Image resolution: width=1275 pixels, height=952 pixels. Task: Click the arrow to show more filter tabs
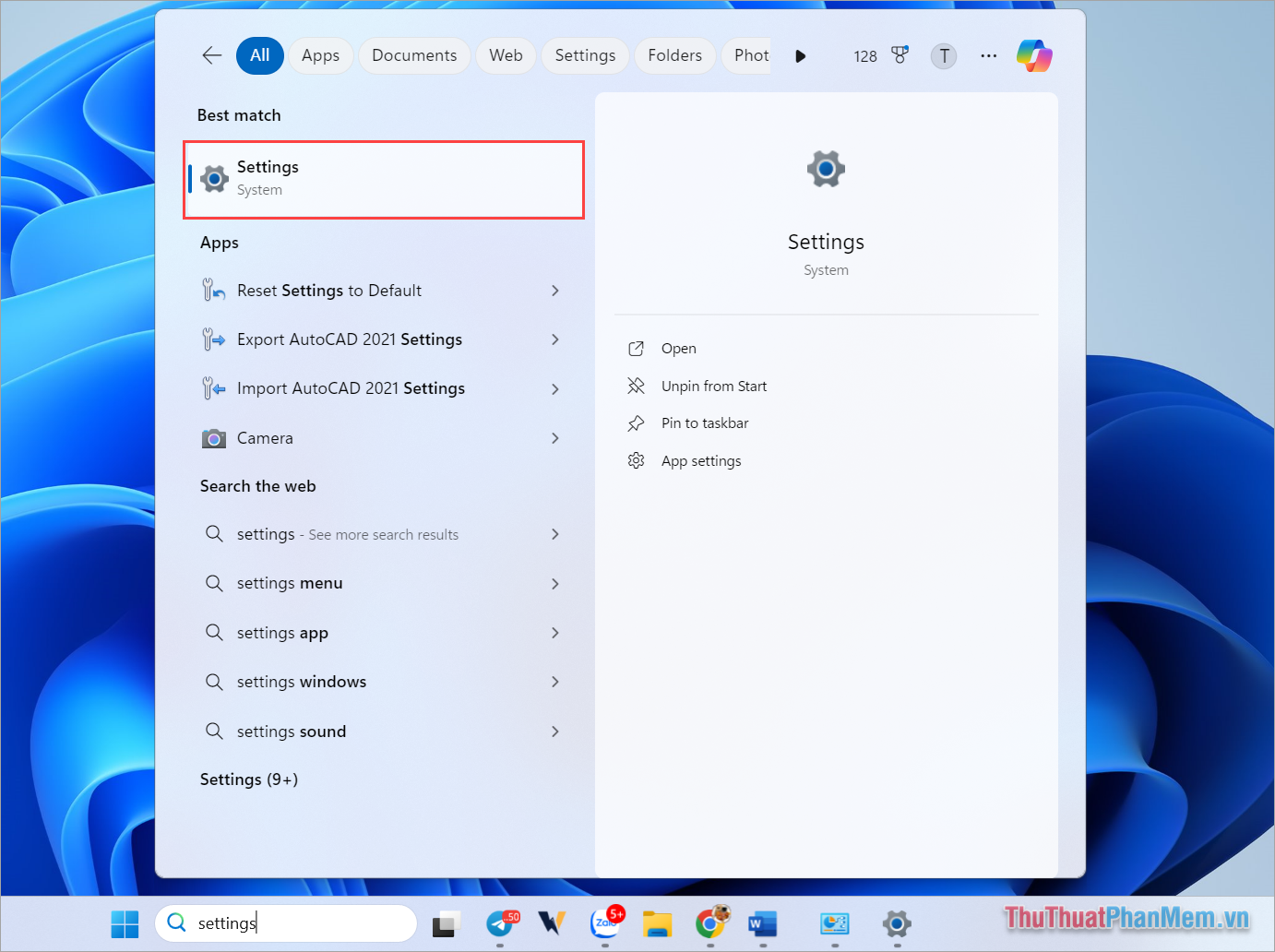(800, 55)
